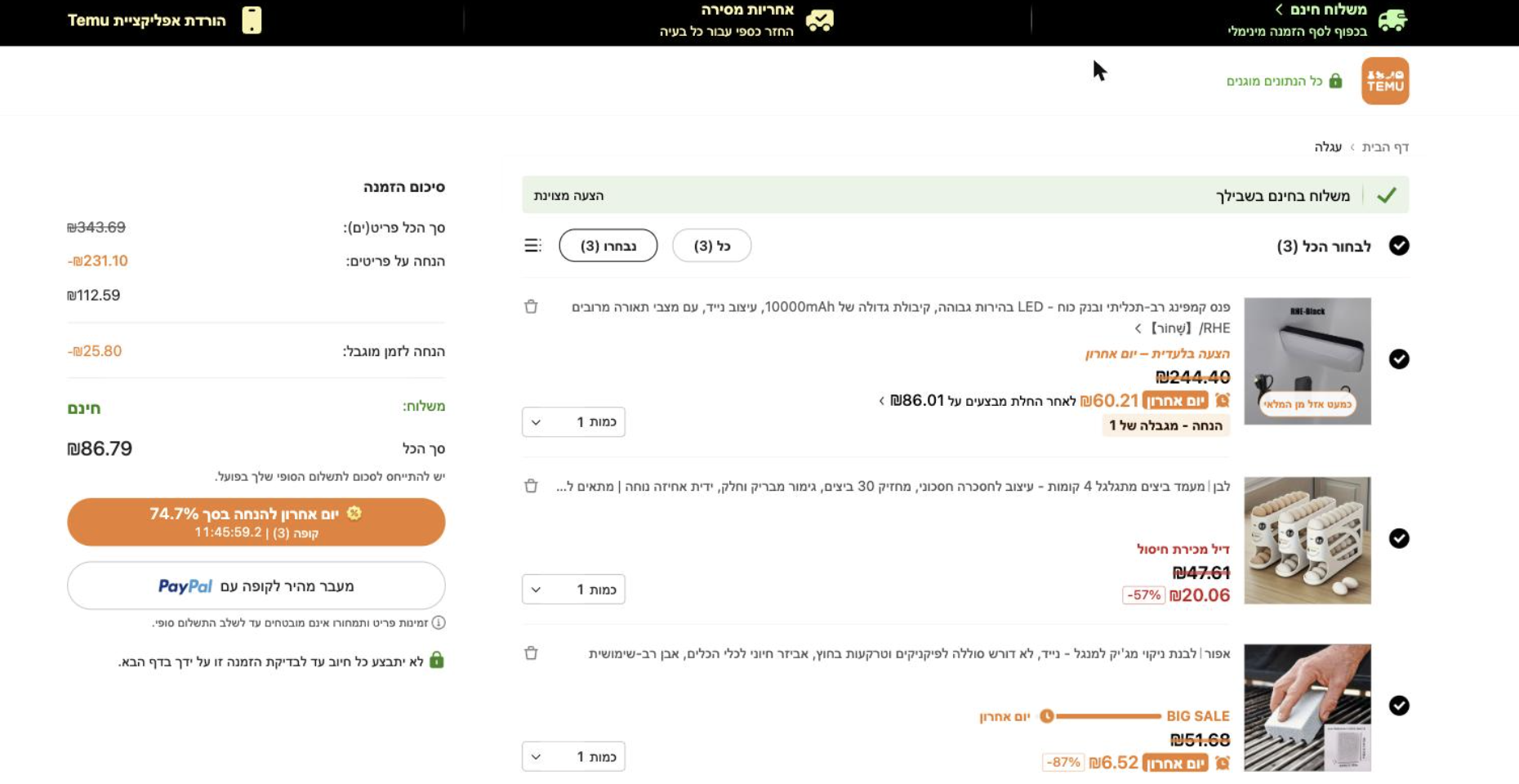Open the egg holder product title
Viewport: 1519px width, 784px height.
click(x=893, y=487)
